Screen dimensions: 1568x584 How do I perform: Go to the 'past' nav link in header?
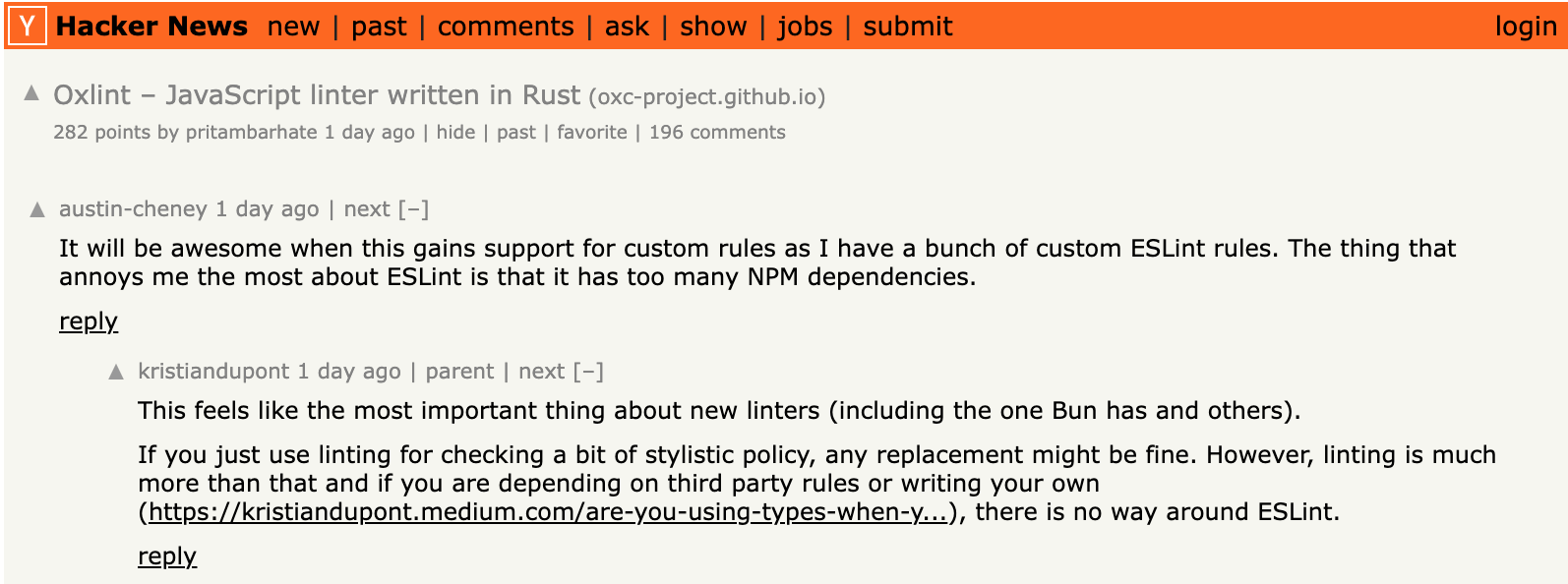379,27
